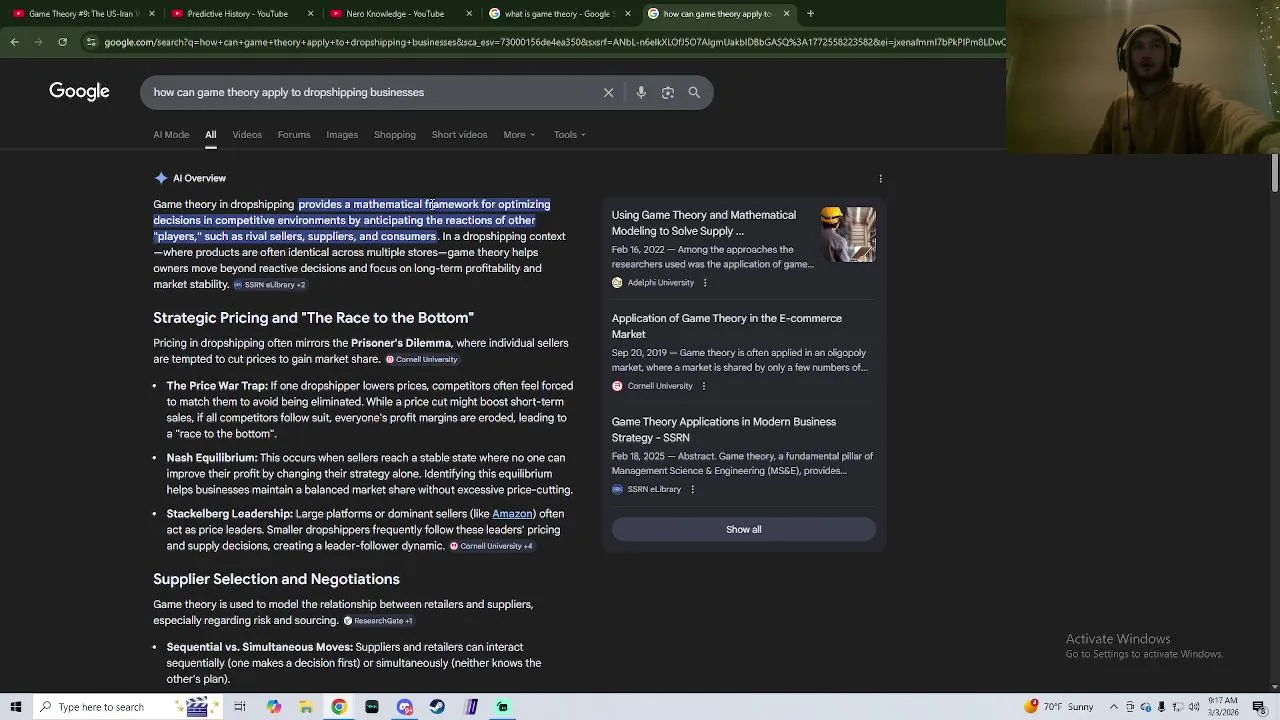
Task: Click the magnifier search button in the search bar
Action: pyautogui.click(x=694, y=92)
